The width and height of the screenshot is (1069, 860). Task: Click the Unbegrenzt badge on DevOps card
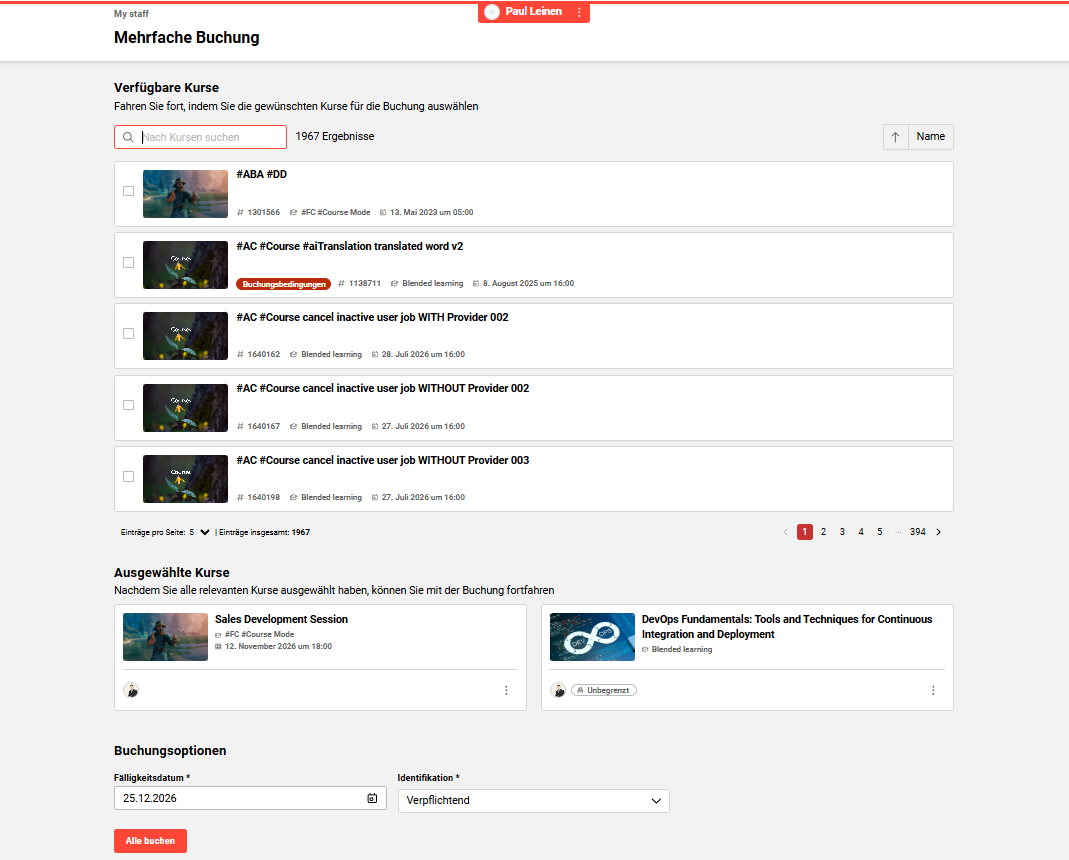tap(603, 690)
